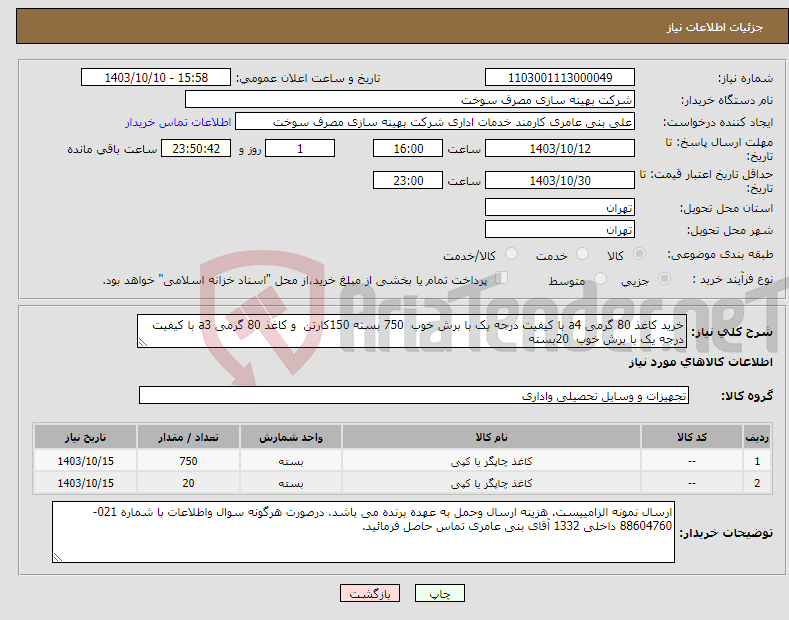Click row 2 product name کاغذ چاپگر
The width and height of the screenshot is (789, 620).
click(x=491, y=483)
